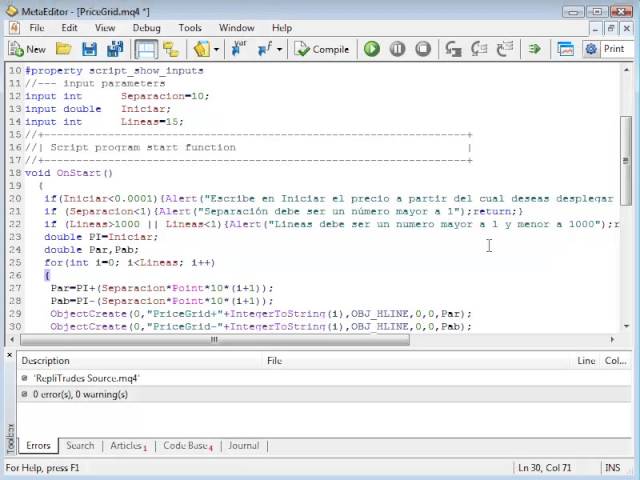Click MetaEditor app icon in title bar

(x=12, y=11)
